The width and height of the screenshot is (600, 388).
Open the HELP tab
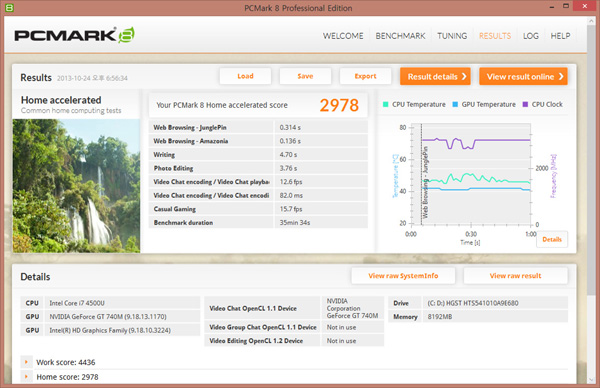[560, 36]
